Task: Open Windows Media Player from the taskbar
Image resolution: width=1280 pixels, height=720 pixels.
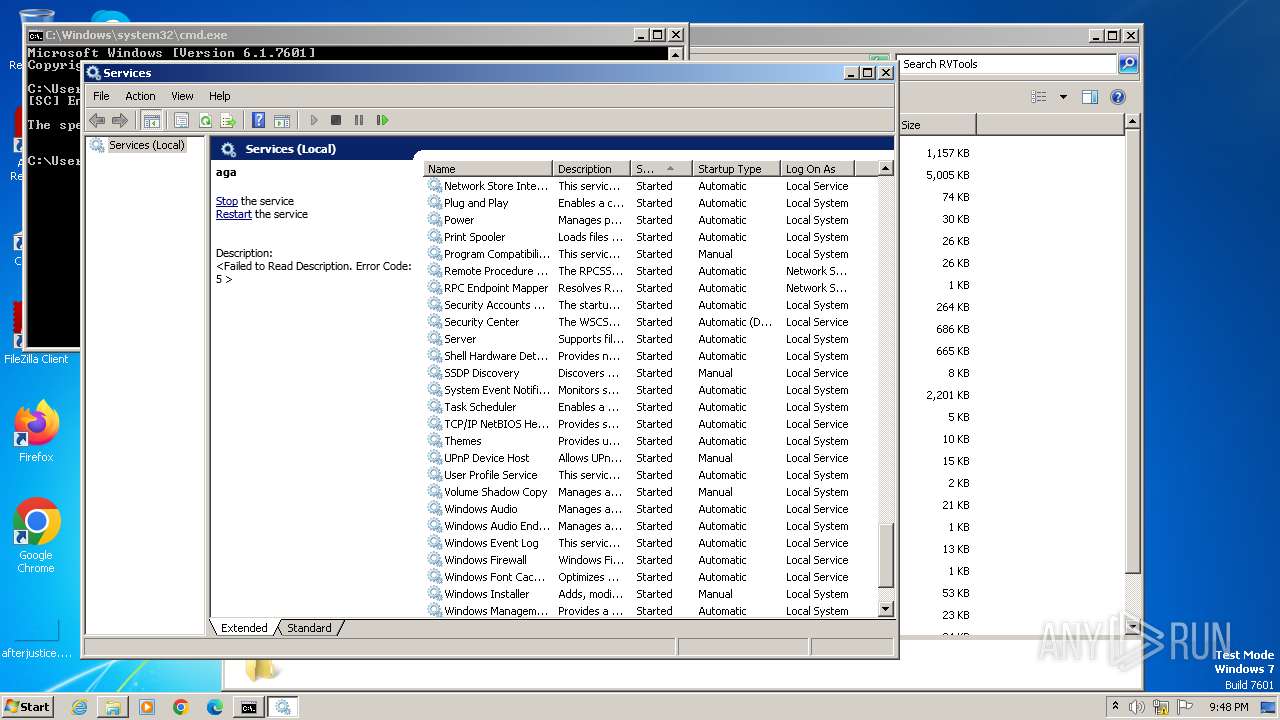Action: click(x=147, y=707)
